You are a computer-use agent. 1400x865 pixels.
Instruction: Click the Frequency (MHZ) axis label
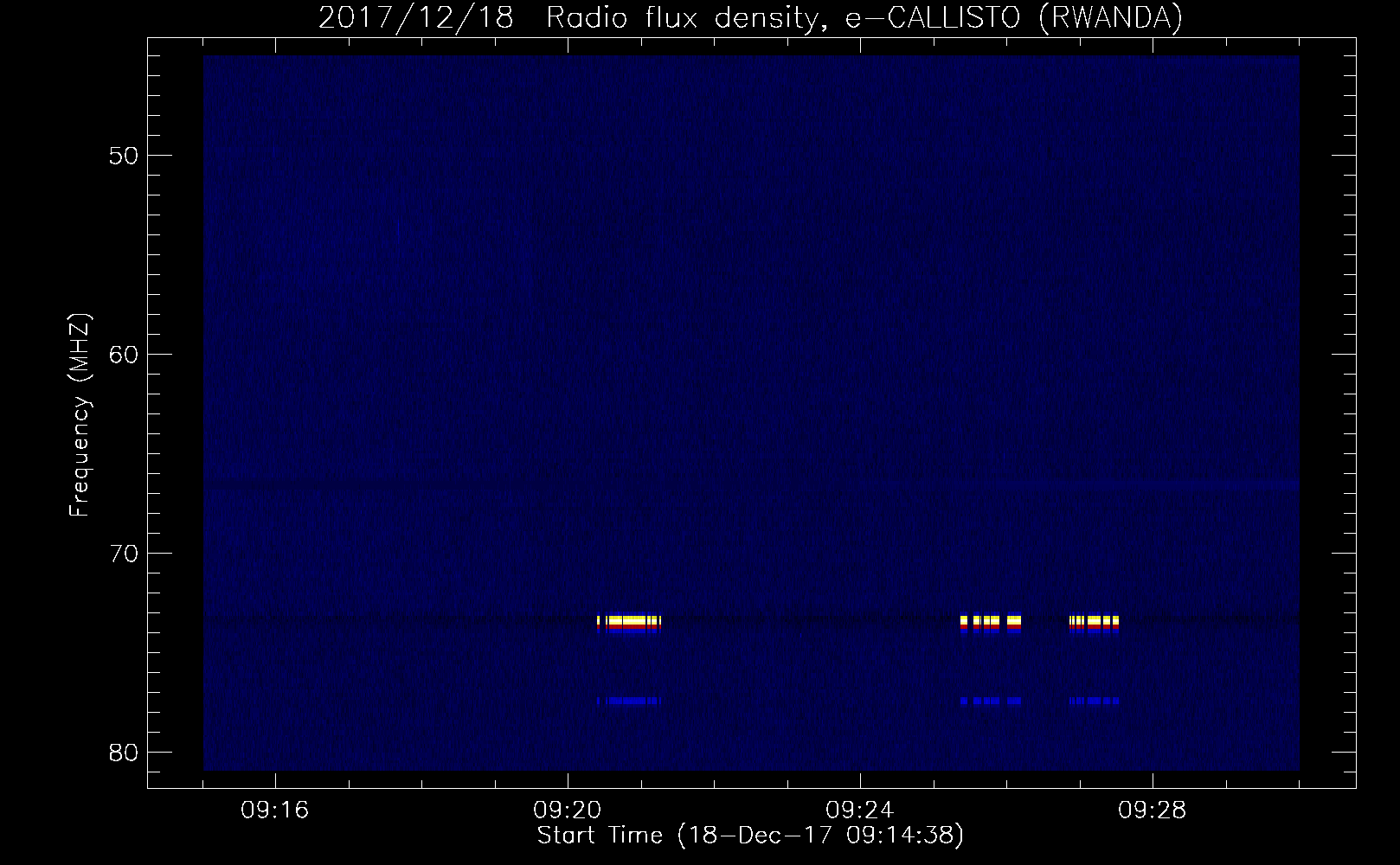coord(80,416)
